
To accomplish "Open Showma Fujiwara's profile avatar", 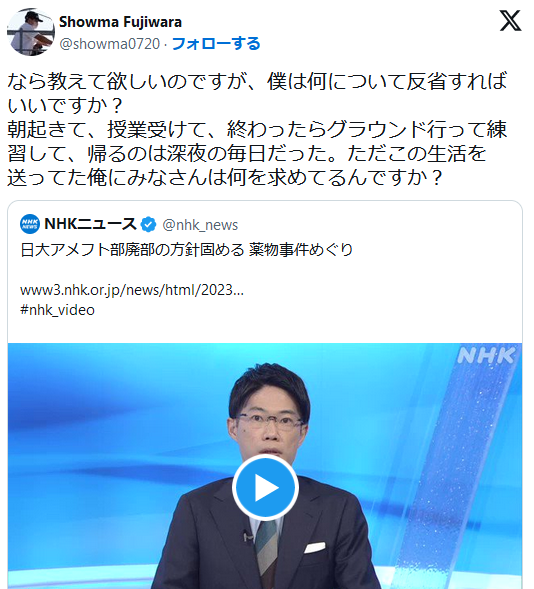I will coord(31,32).
